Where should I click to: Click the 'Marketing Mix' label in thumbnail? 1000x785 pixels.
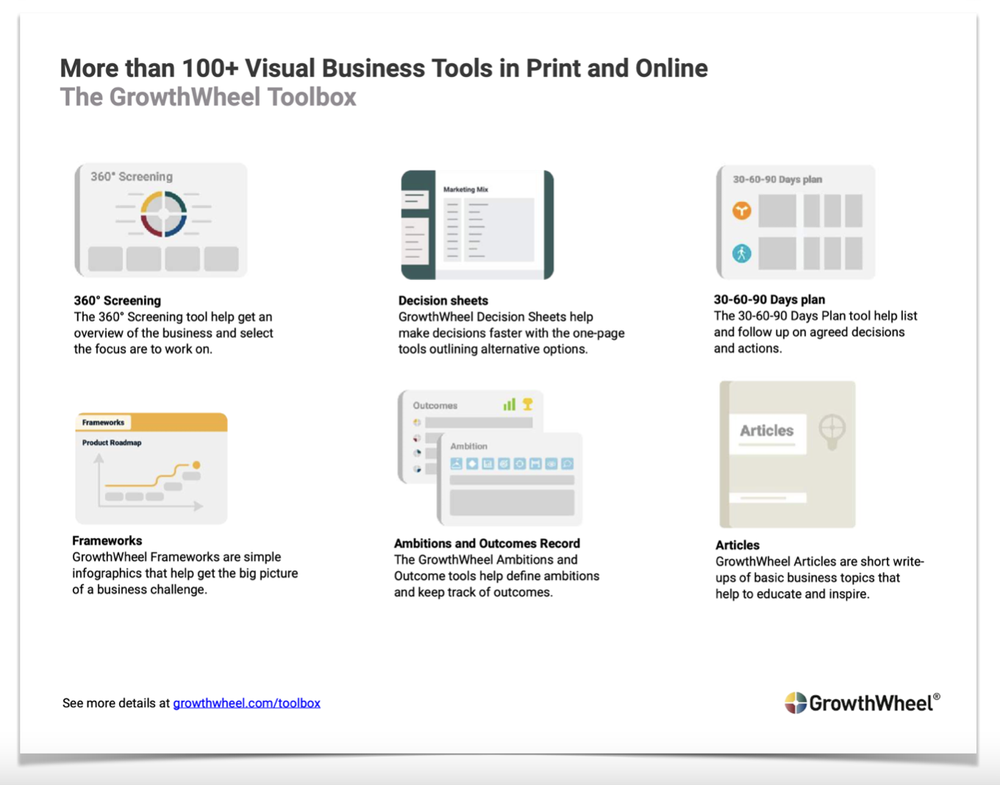[x=466, y=189]
